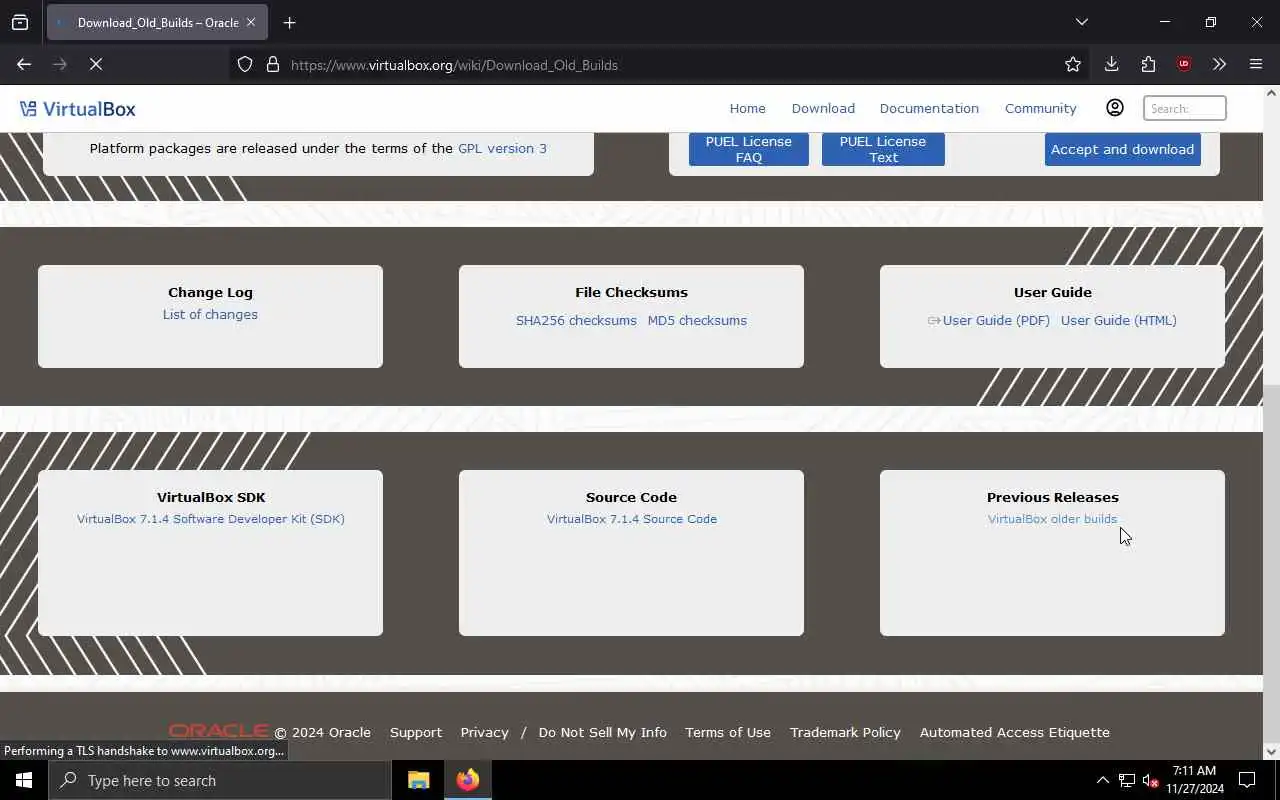The width and height of the screenshot is (1280, 800).
Task: Open Firefox recent browsing view icon
Action: pyautogui.click(x=20, y=22)
